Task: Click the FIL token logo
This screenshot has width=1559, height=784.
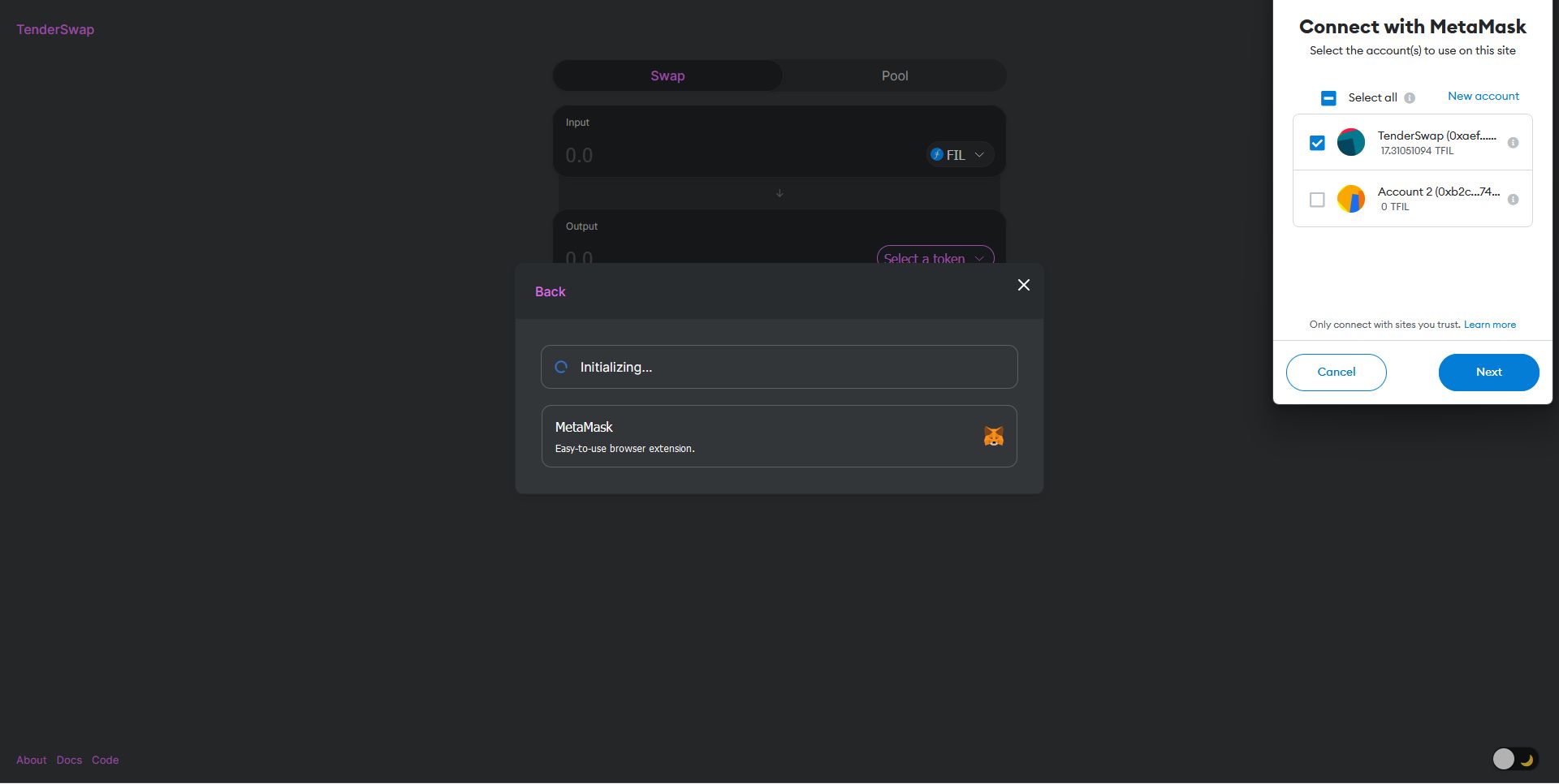Action: [937, 154]
